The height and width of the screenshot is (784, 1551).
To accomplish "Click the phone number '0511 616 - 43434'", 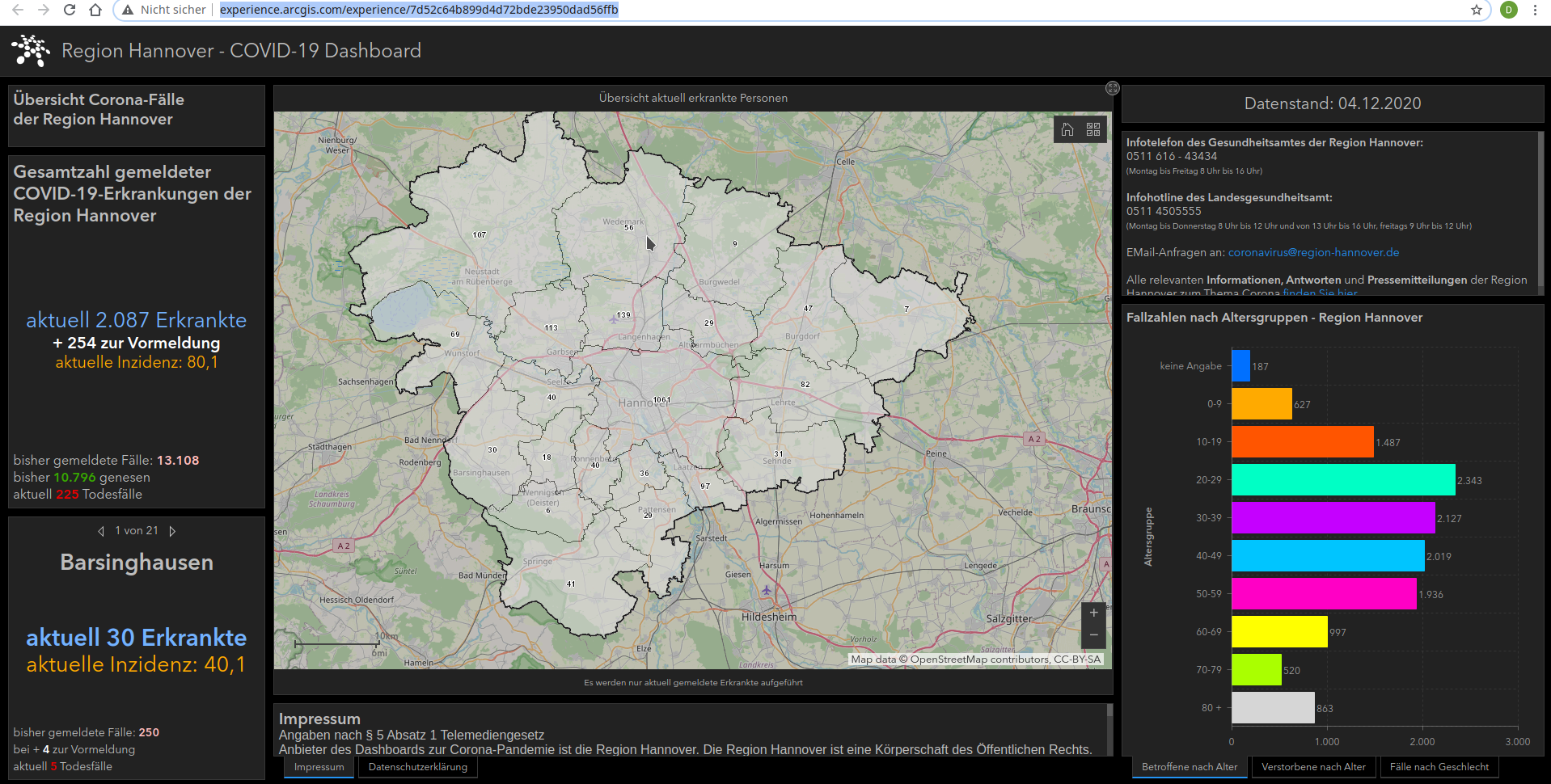I will coord(1172,156).
